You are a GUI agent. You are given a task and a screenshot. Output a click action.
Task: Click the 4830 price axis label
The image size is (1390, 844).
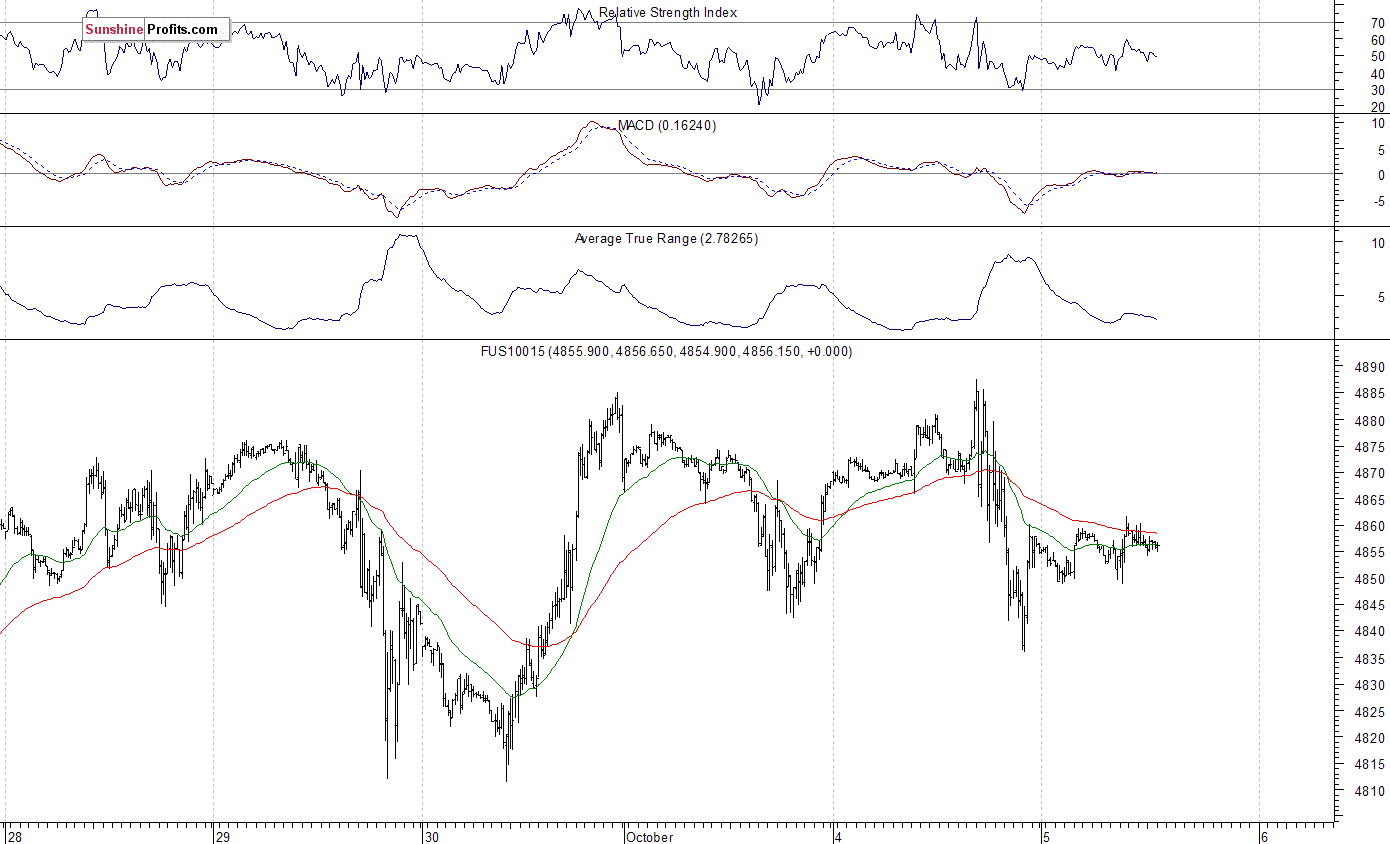(x=1369, y=685)
